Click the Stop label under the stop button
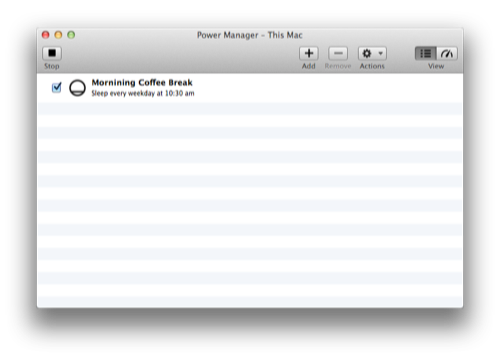Screen dimensions: 500x364 pos(52,66)
